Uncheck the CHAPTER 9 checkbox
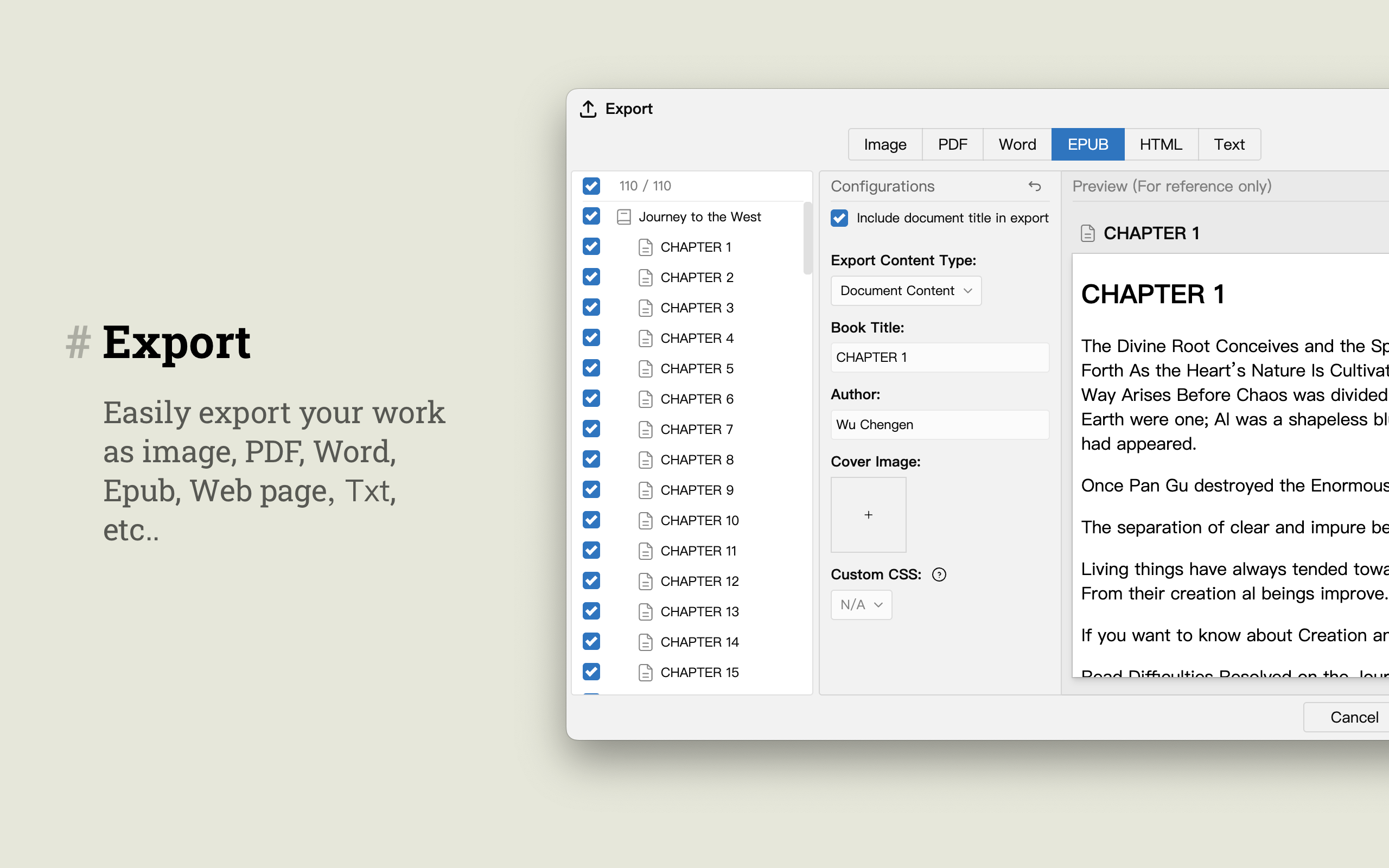This screenshot has width=1389, height=868. 591,490
